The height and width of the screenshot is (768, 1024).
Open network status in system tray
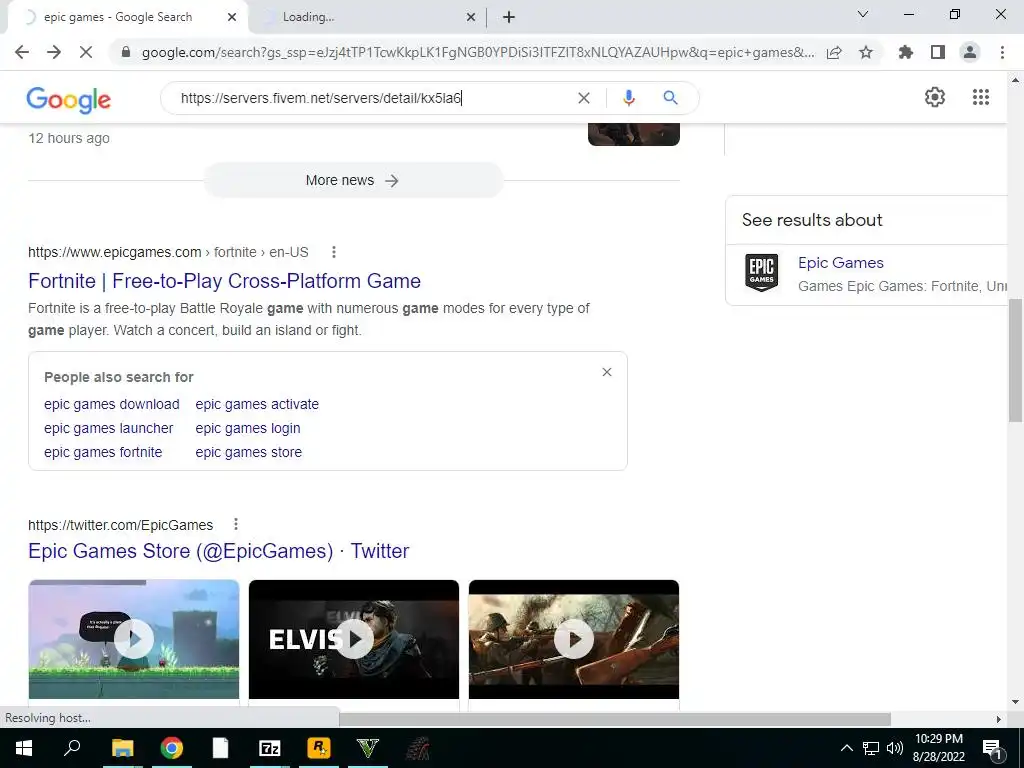871,748
